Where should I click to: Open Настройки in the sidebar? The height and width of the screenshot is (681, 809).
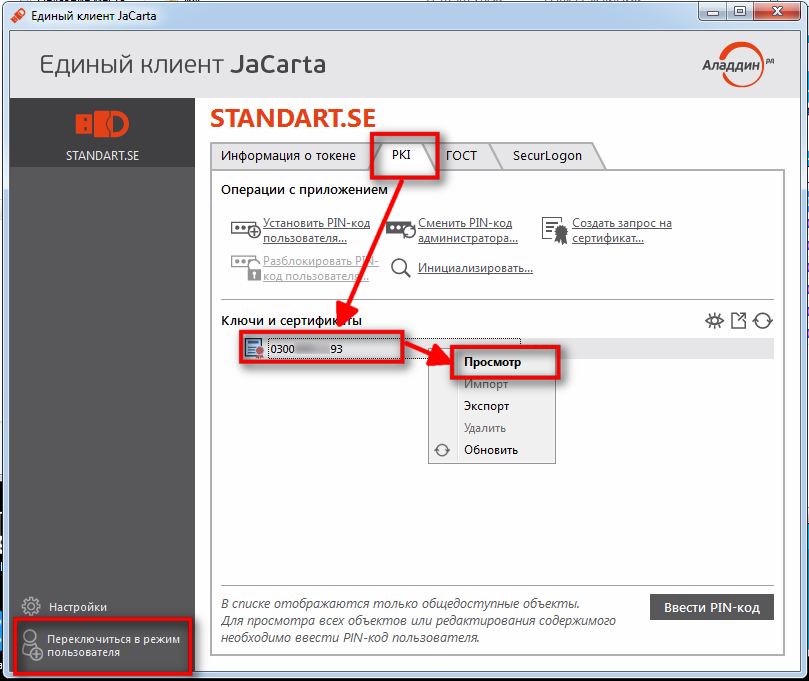click(x=78, y=607)
